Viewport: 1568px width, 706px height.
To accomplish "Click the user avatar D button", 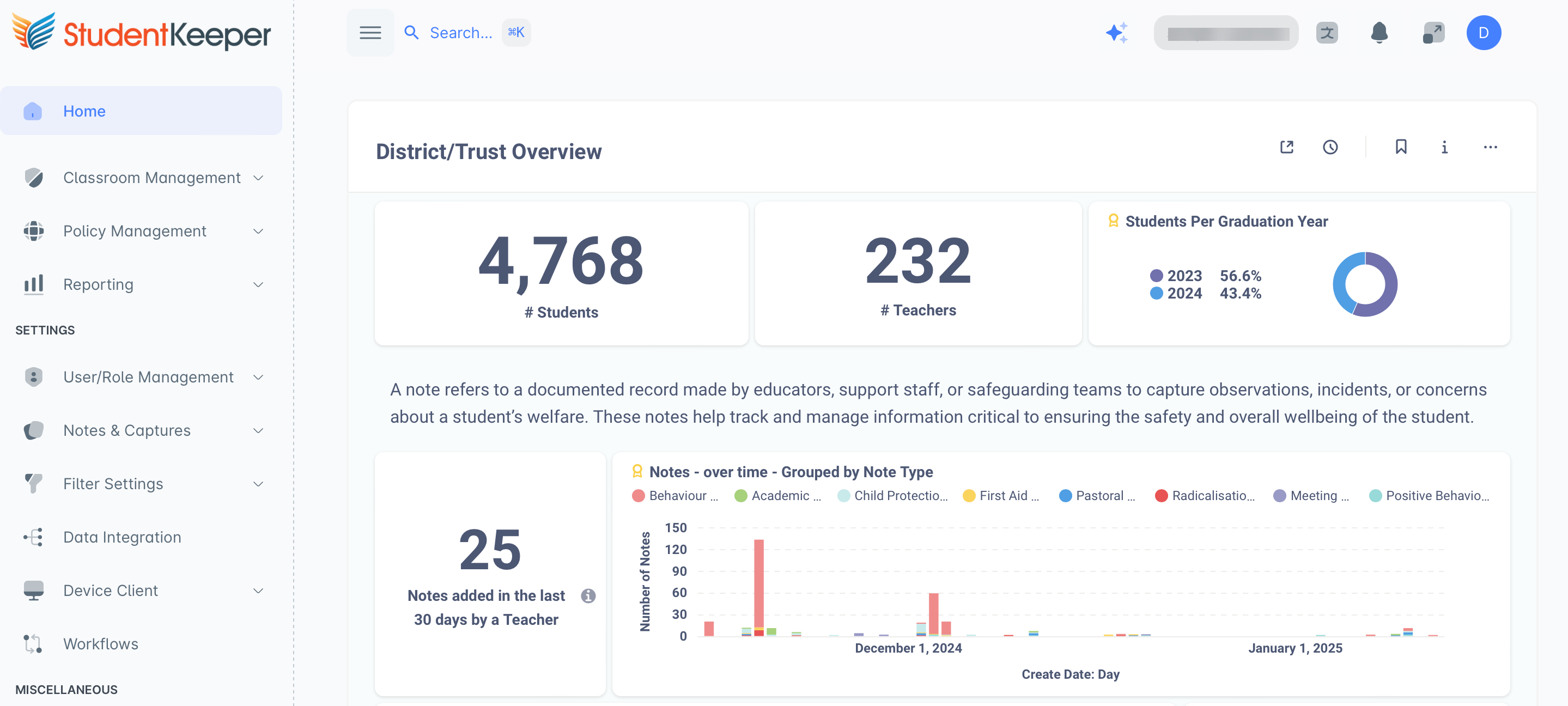I will tap(1483, 33).
